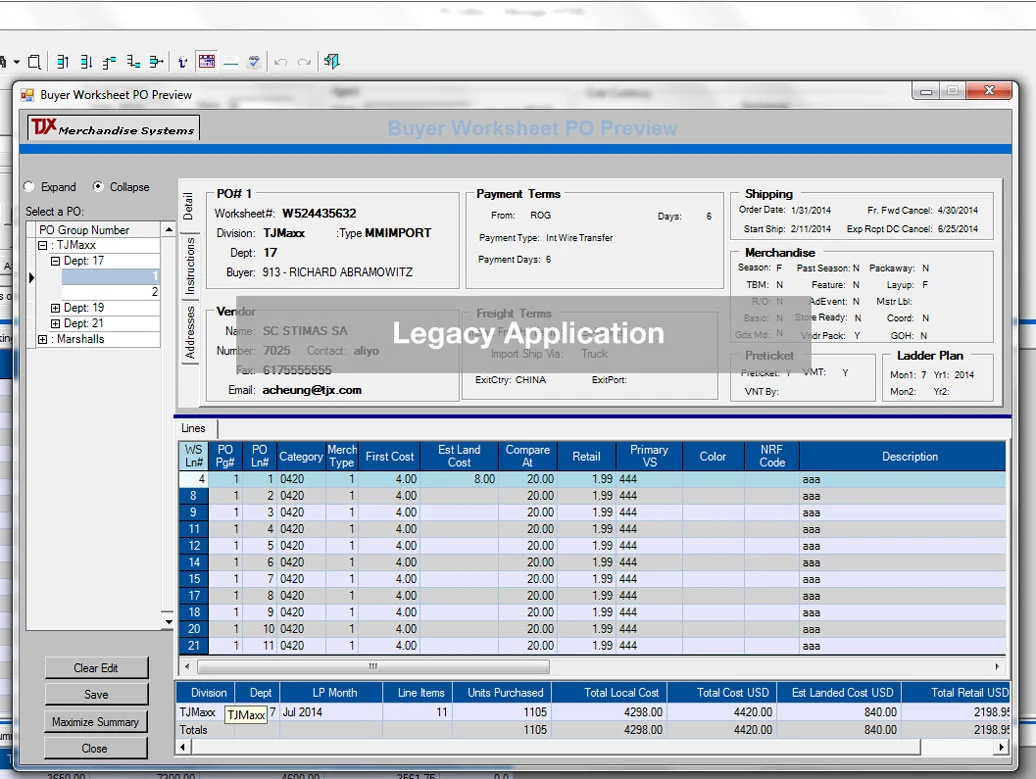Toggle the form view toolbar icon
Screen dimensions: 1036x779
pos(207,61)
